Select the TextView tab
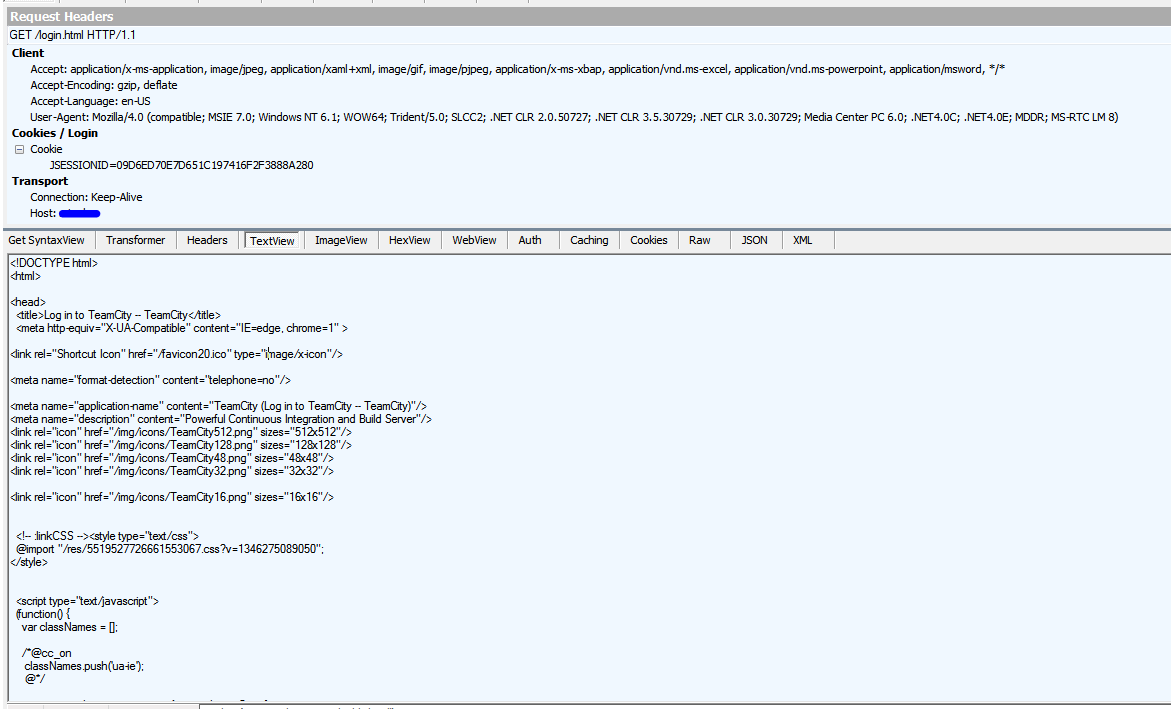 (x=272, y=241)
